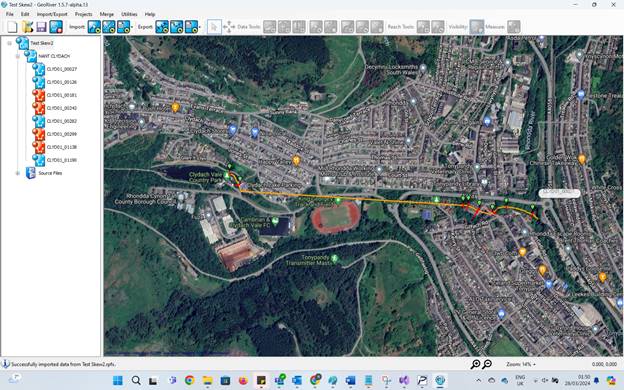
Task: Click the status bar information icon
Action: click(6, 364)
